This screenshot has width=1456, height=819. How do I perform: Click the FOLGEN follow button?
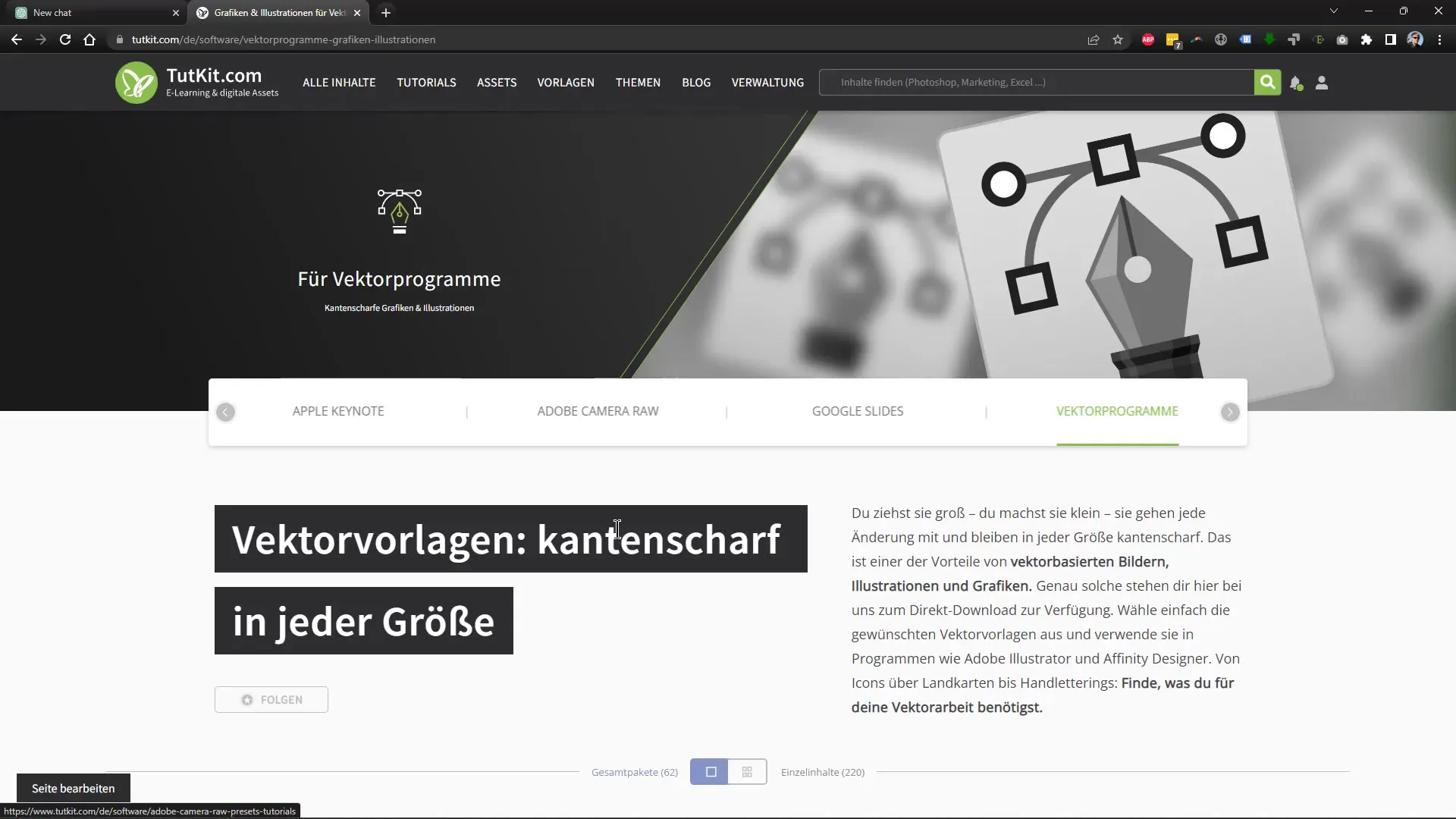point(271,699)
